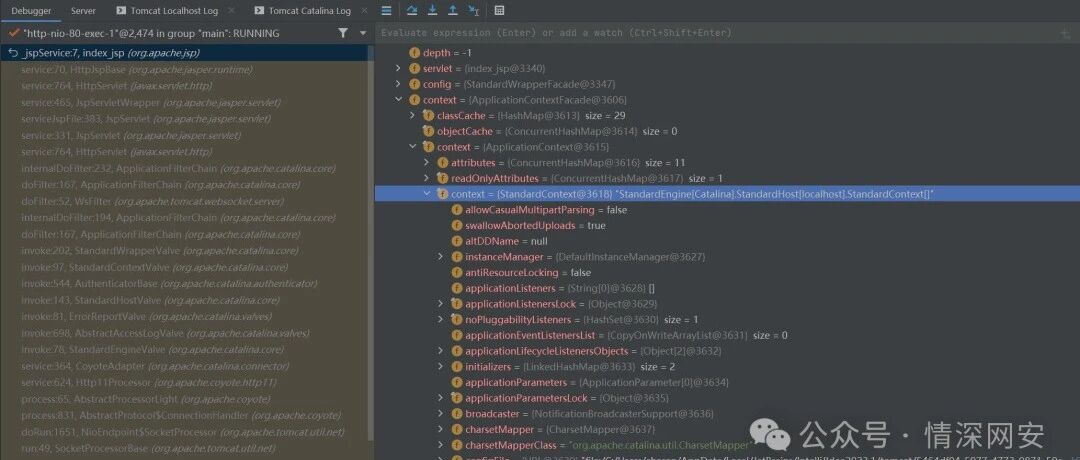Click the Step Over icon
The image size is (1080, 460).
click(411, 10)
